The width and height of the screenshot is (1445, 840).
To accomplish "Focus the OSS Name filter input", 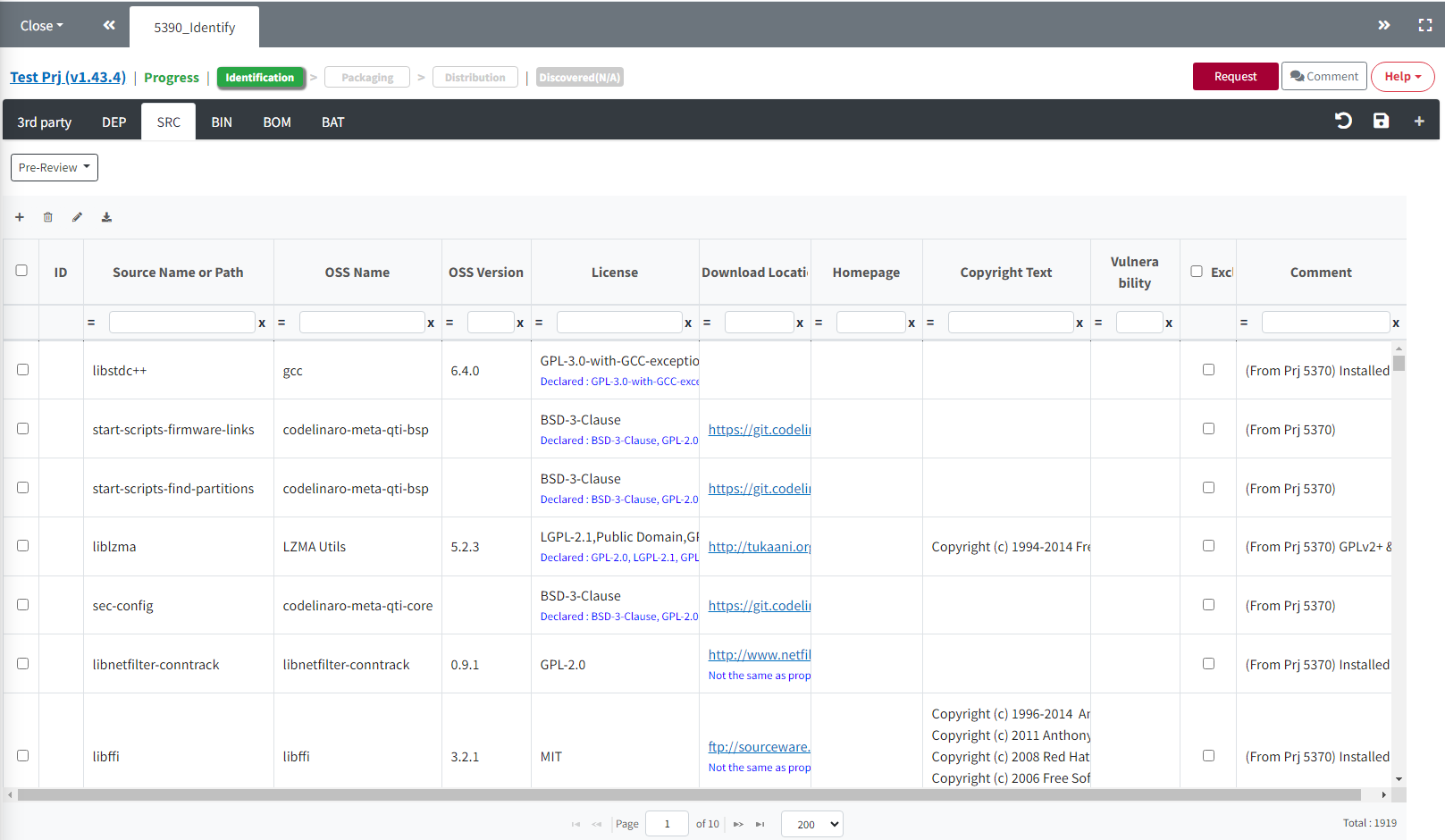I will [362, 323].
